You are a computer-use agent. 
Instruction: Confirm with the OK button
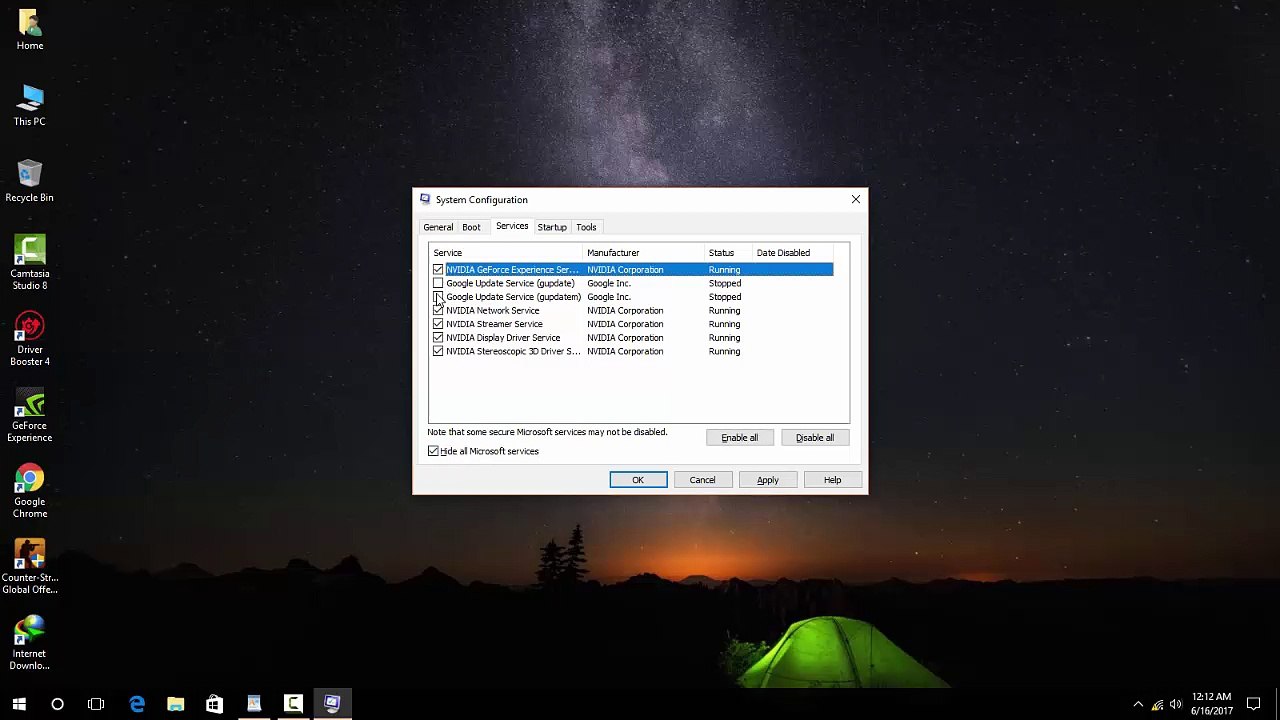coord(638,480)
